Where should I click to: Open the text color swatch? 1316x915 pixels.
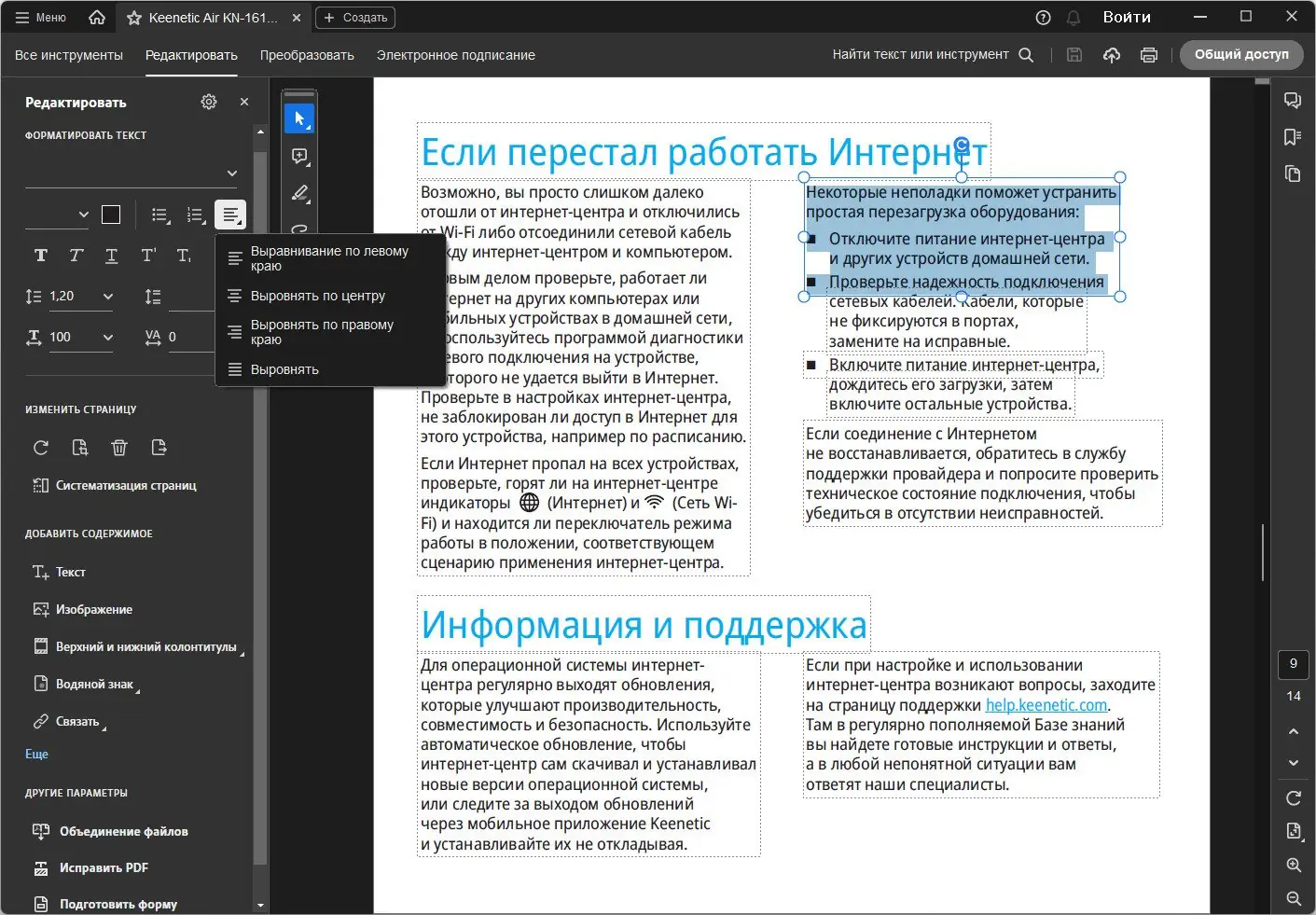(110, 214)
